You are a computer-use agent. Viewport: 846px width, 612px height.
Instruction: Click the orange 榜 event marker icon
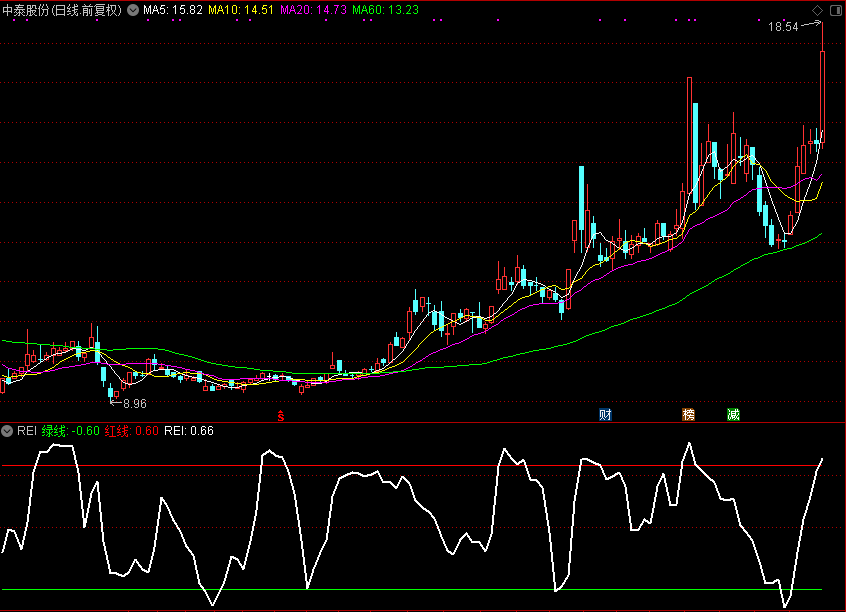tap(688, 414)
